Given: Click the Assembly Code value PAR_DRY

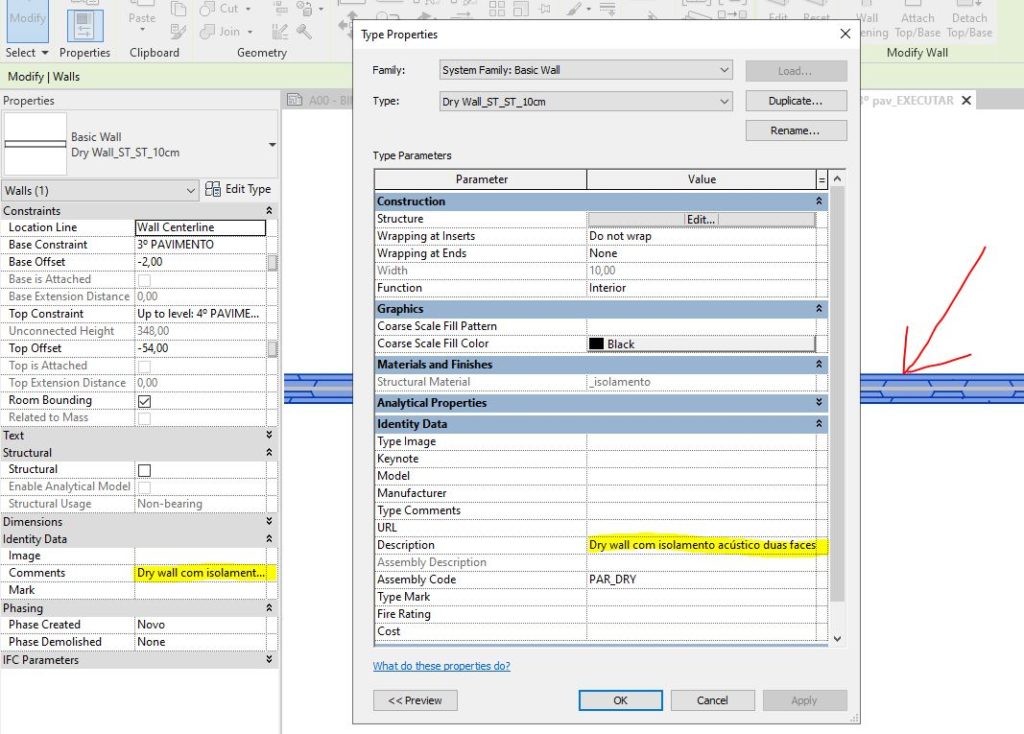Looking at the screenshot, I should coord(702,579).
